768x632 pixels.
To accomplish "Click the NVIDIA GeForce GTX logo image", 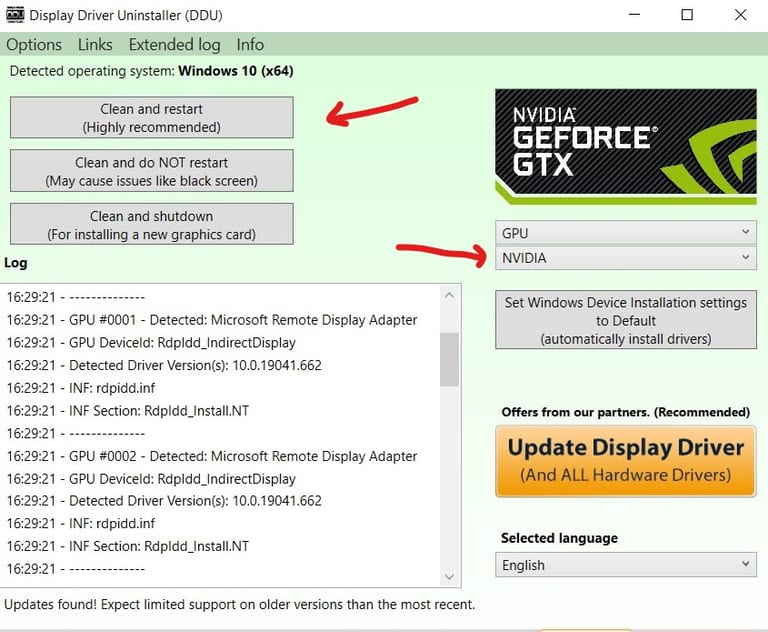I will pyautogui.click(x=625, y=146).
